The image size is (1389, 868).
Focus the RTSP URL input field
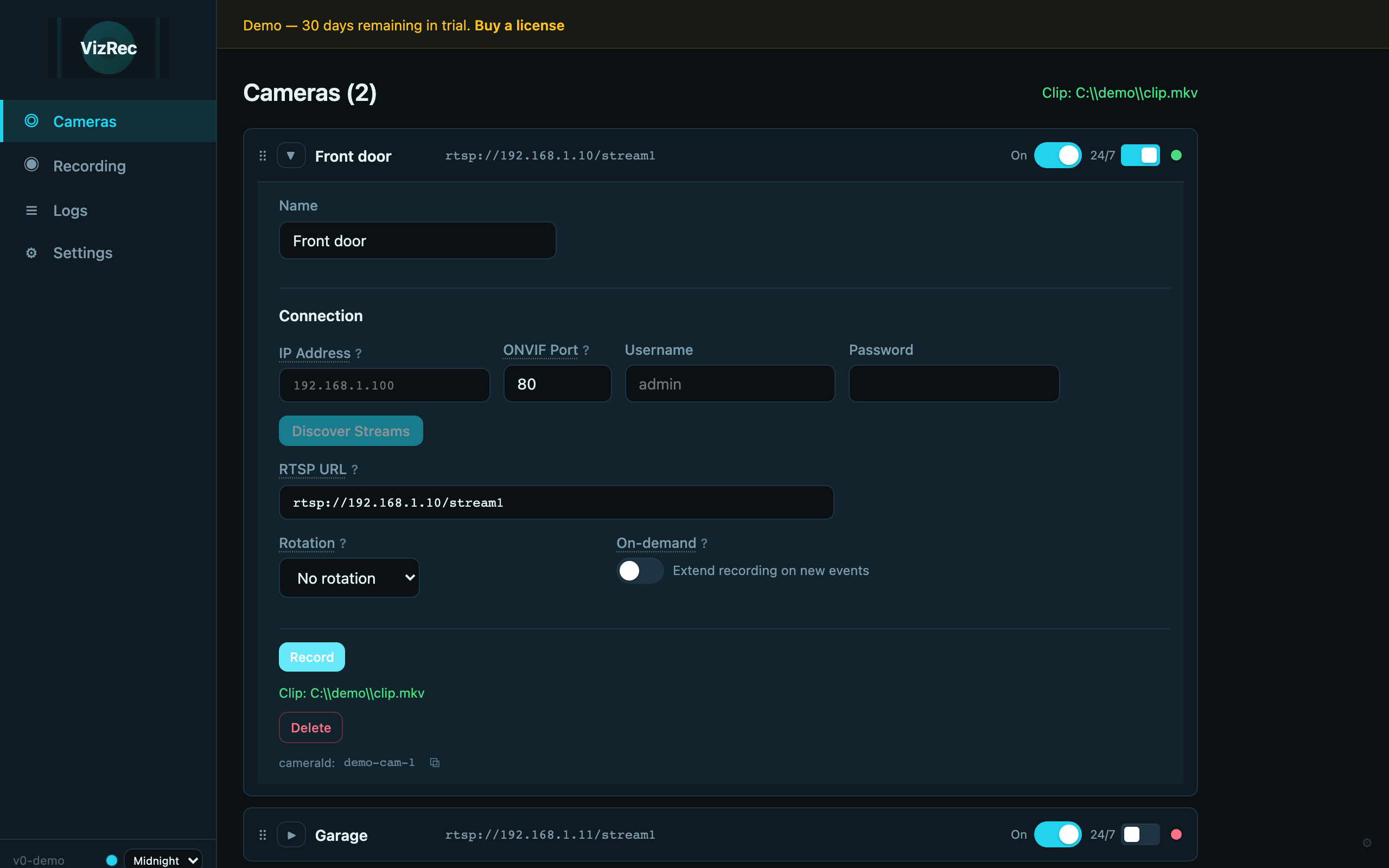coord(556,502)
